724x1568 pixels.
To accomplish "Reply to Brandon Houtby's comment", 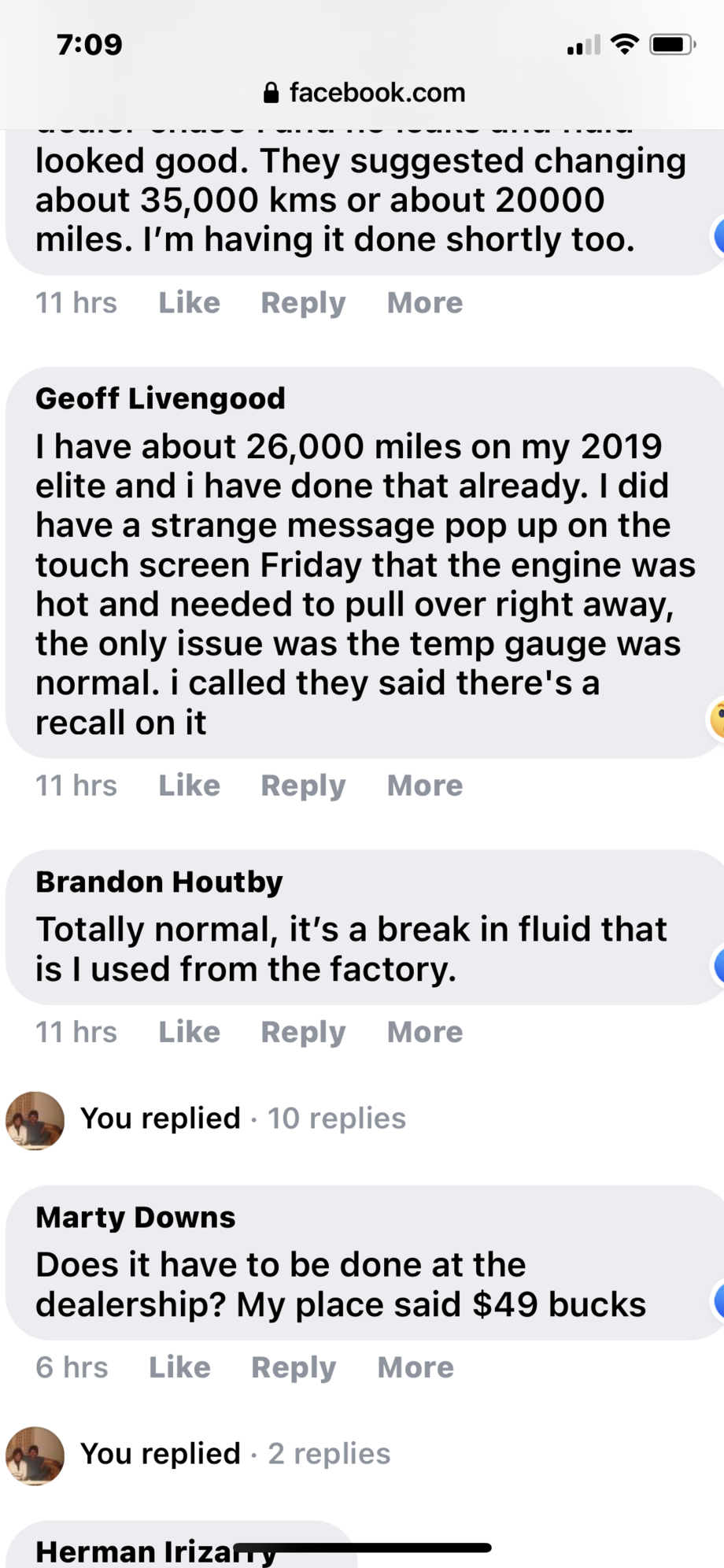I will point(303,1032).
